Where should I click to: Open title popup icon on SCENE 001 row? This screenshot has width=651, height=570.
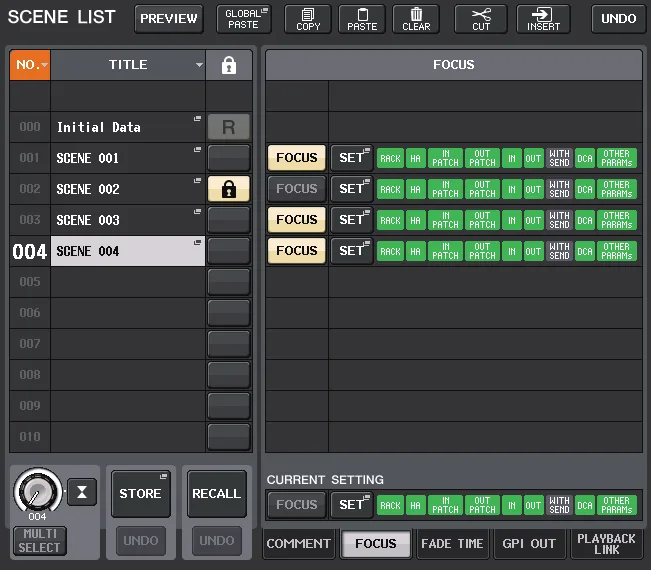click(x=197, y=149)
